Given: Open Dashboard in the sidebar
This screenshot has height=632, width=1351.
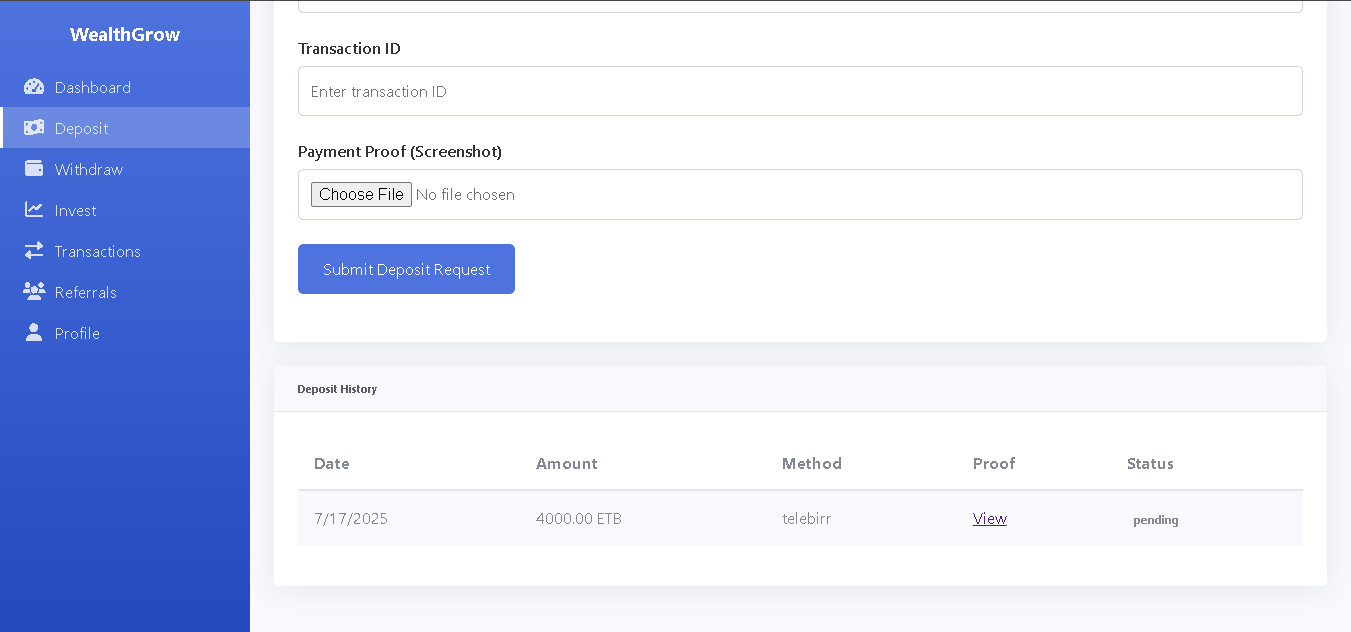Looking at the screenshot, I should 125,87.
